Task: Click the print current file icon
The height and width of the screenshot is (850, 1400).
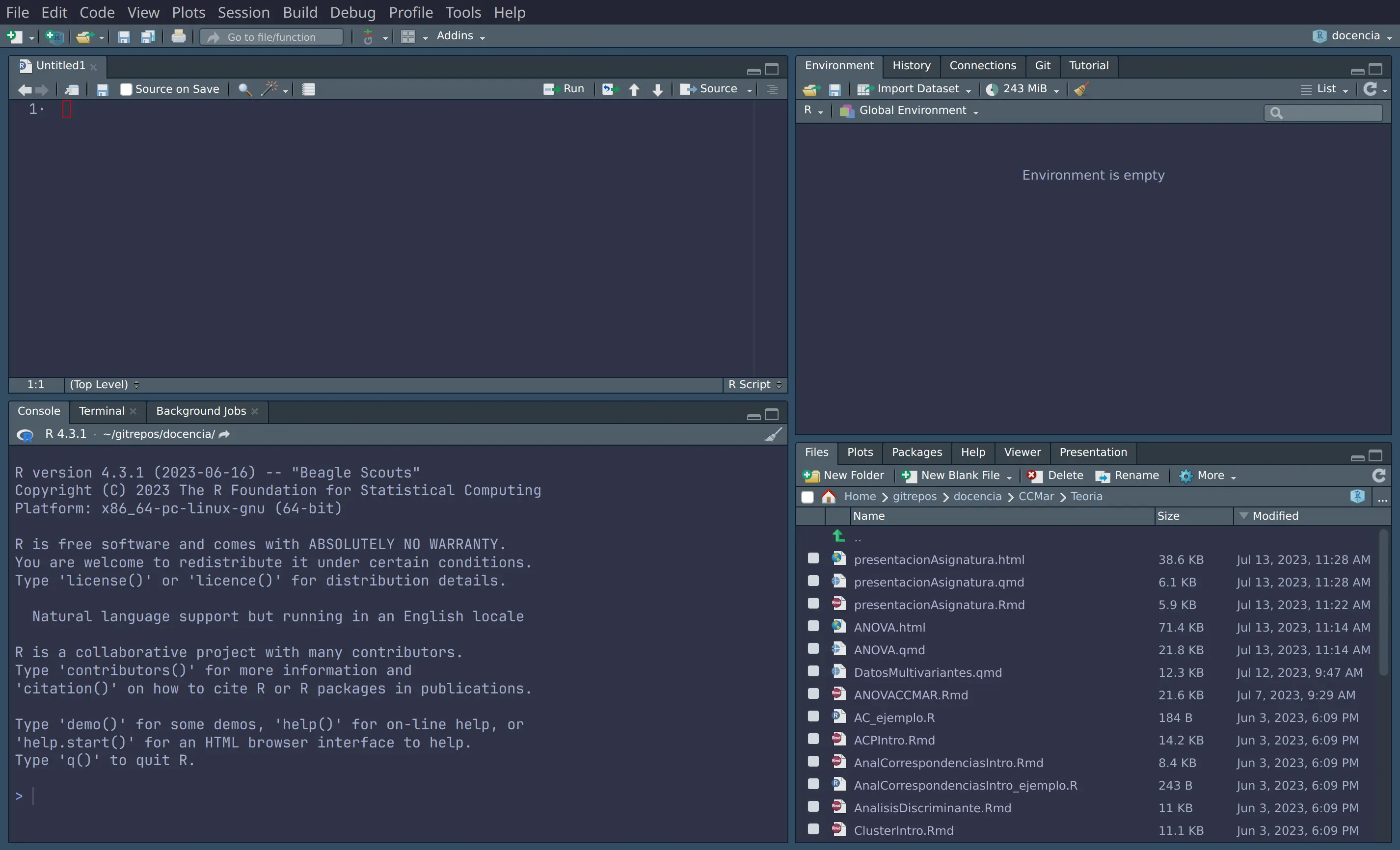Action: [178, 37]
